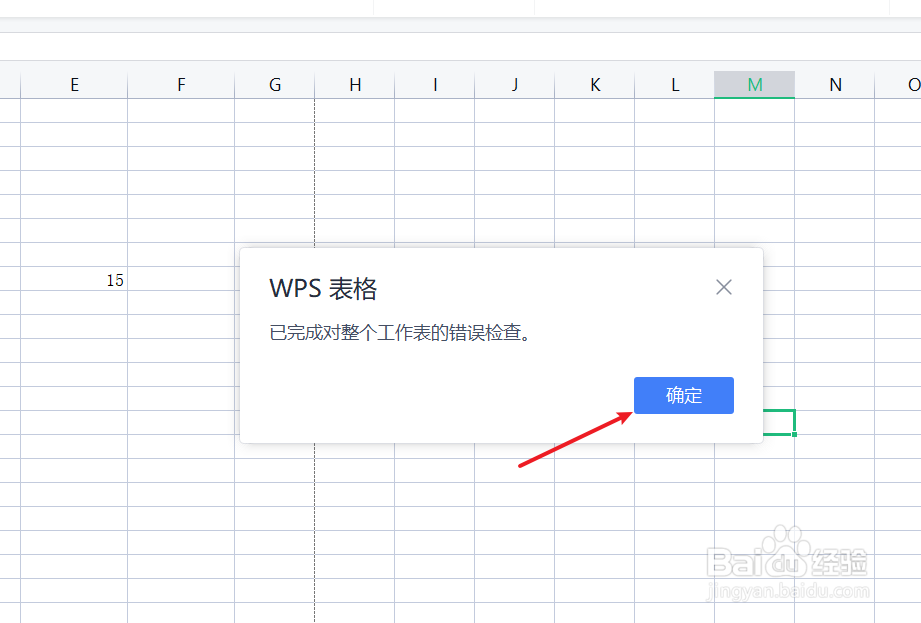Viewport: 921px width, 623px height.
Task: Select column I header
Action: pos(435,85)
